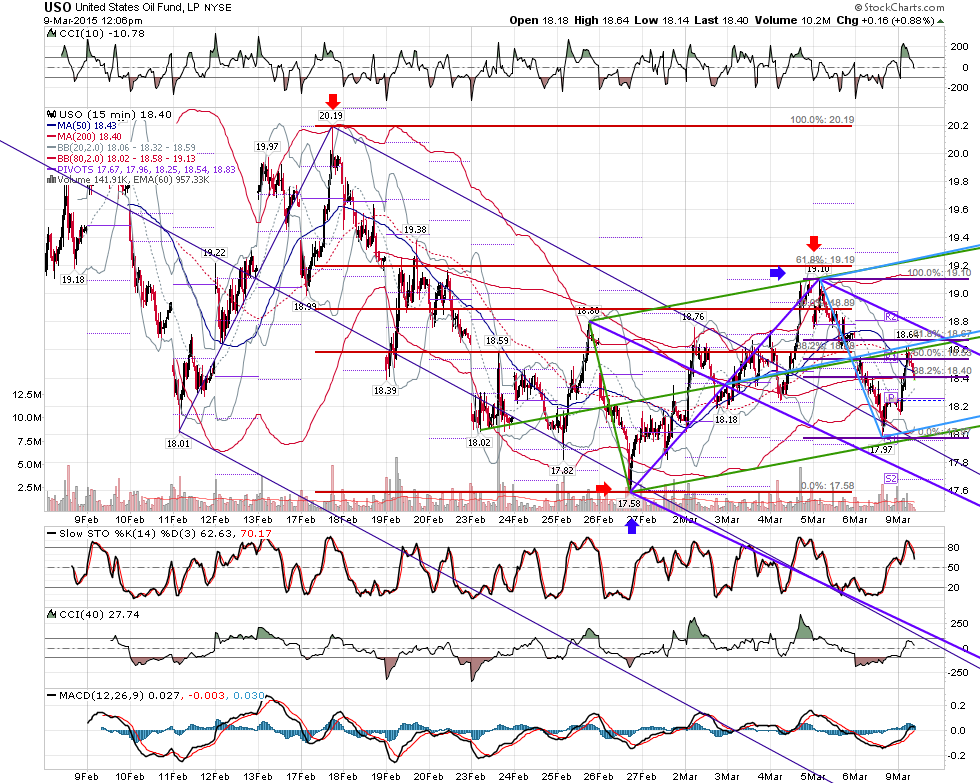Click the 19.97 price label
The width and height of the screenshot is (980, 783).
click(x=267, y=146)
